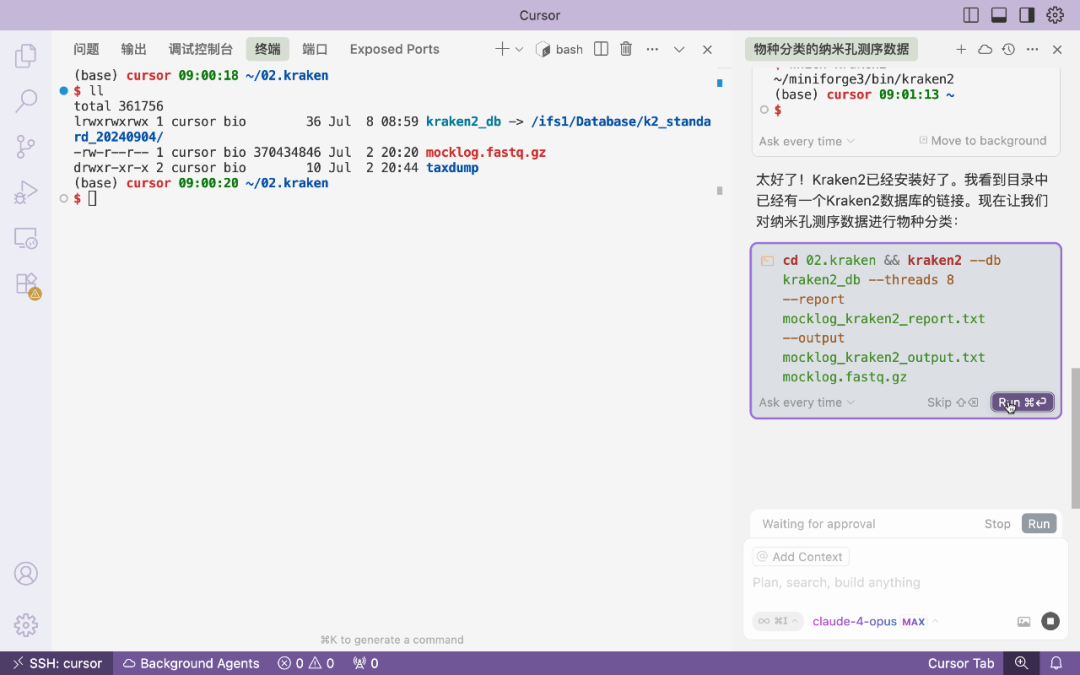Viewport: 1080px width, 675px height.
Task: Click the ~/miniforge3/bin/kraken2 path in chat
Action: [x=864, y=79]
